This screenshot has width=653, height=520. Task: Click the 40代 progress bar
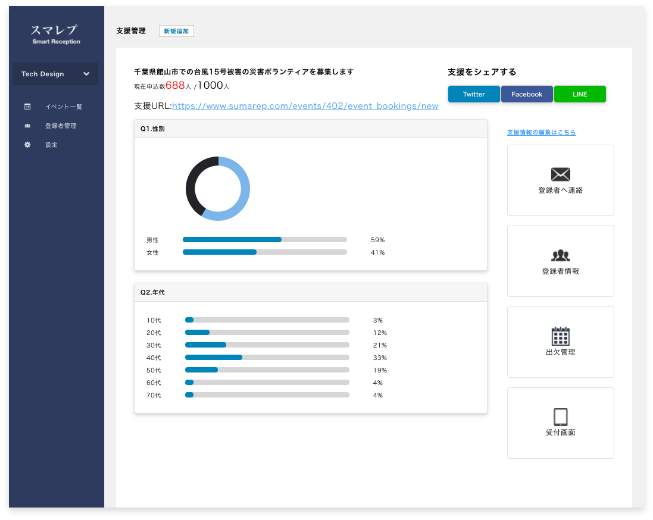(x=267, y=357)
